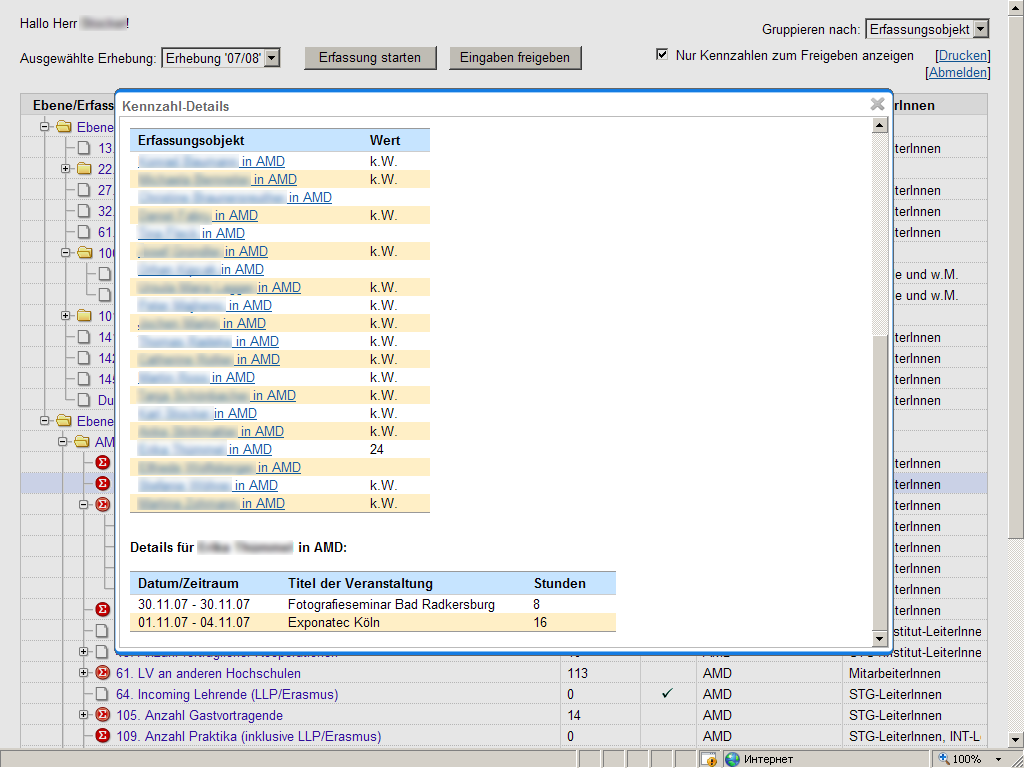The height and width of the screenshot is (768, 1024).
Task: Click the 'Abmelden' link
Action: 959,73
